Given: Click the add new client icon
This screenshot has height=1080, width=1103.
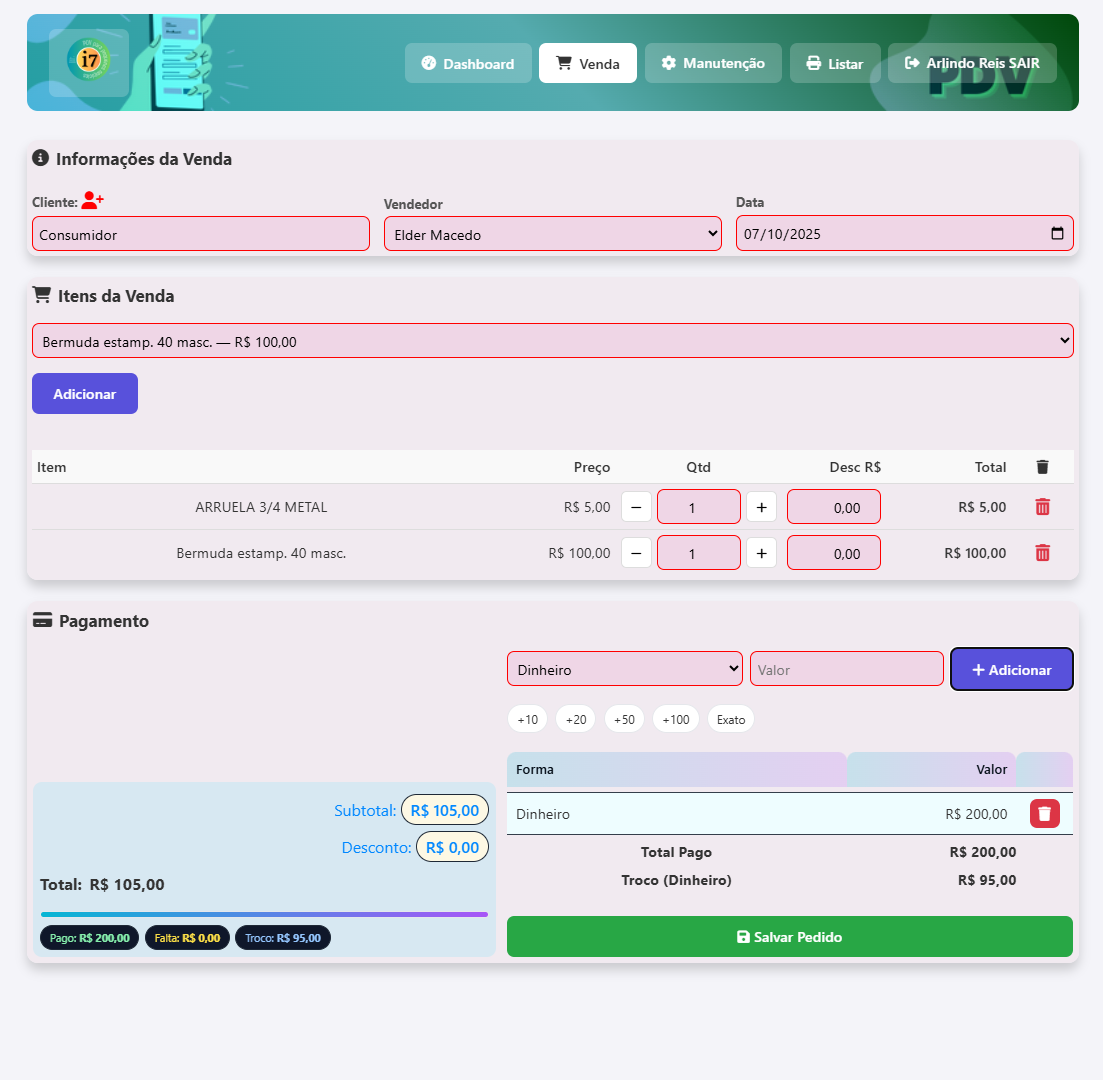Looking at the screenshot, I should click(92, 200).
